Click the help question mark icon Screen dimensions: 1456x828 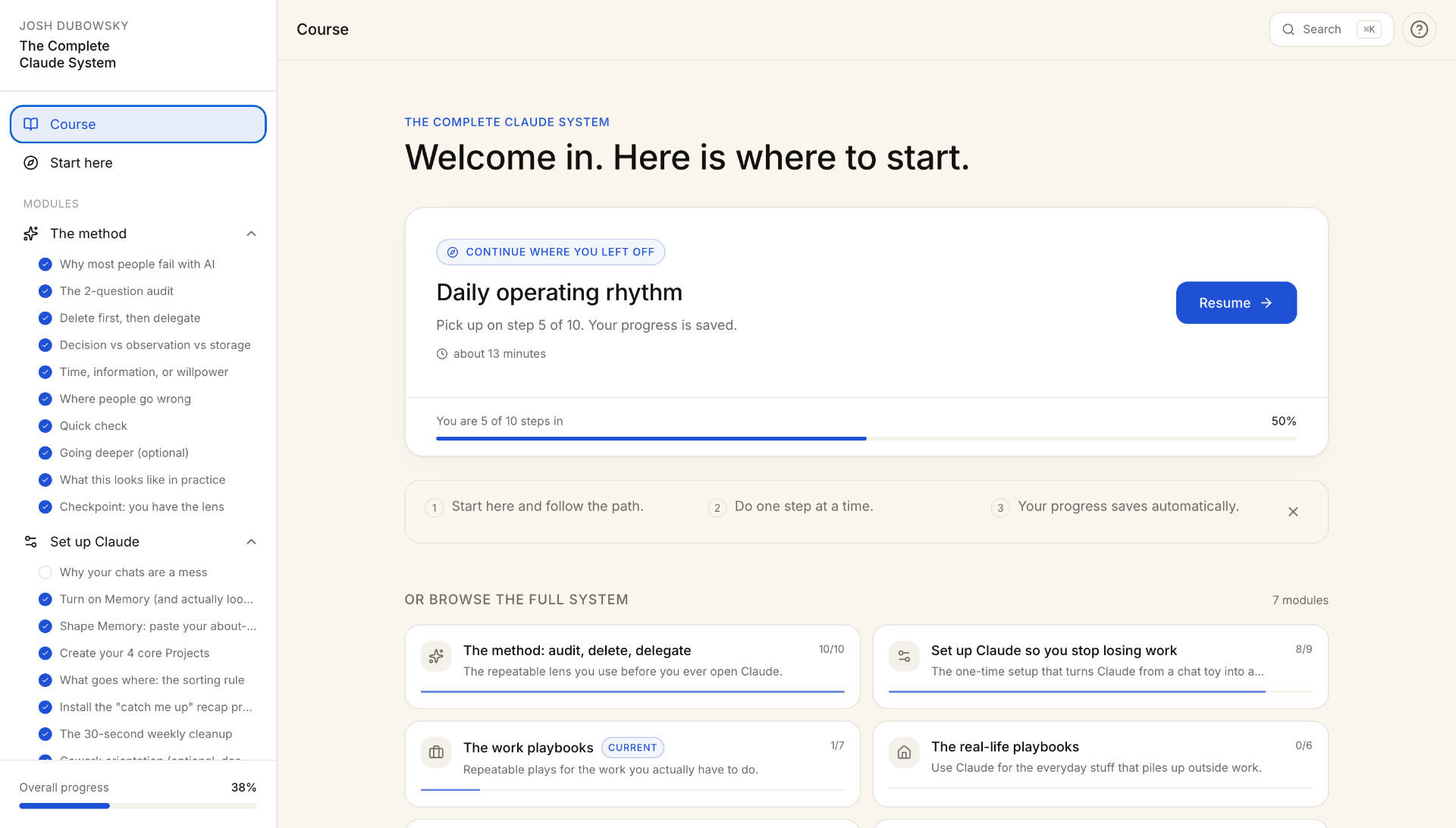click(1419, 30)
